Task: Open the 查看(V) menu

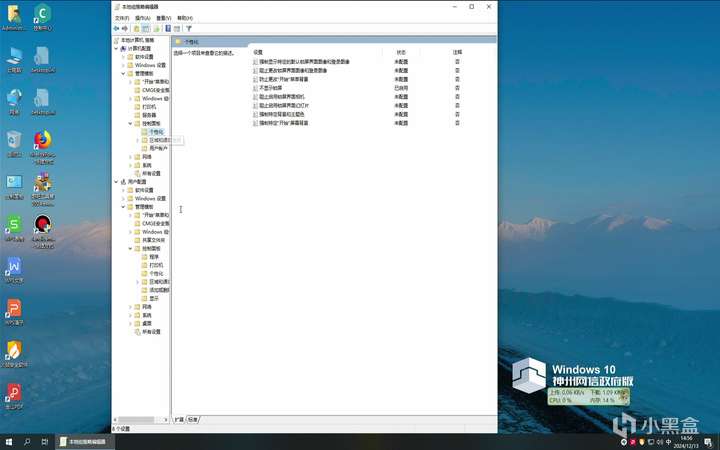Action: [x=163, y=18]
